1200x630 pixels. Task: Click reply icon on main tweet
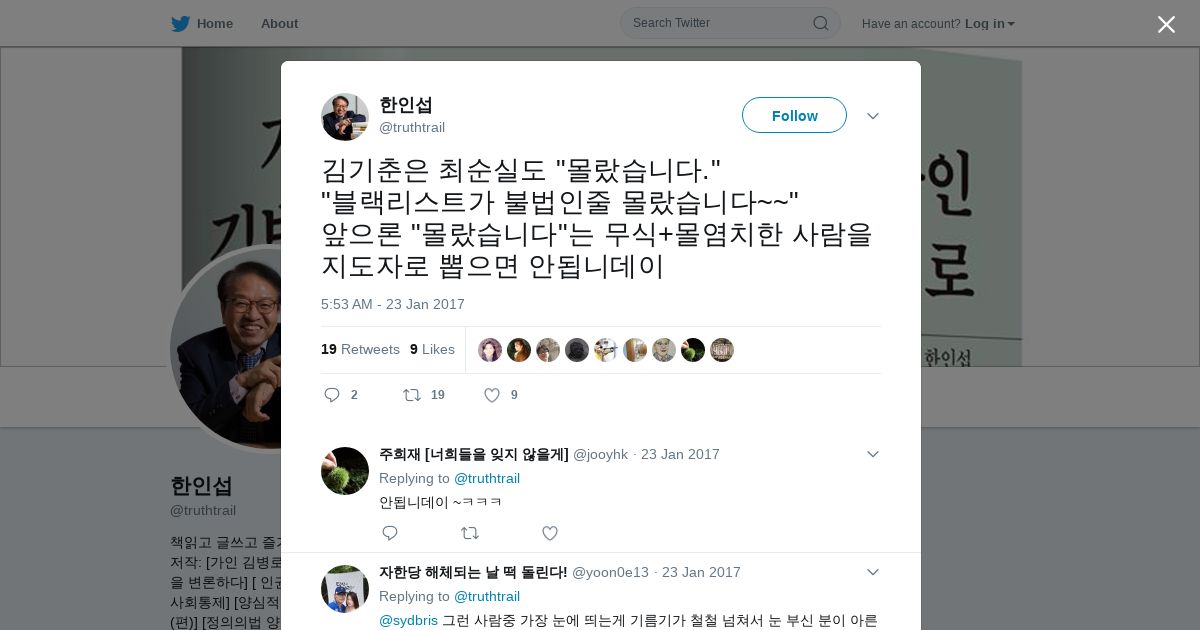pyautogui.click(x=332, y=395)
